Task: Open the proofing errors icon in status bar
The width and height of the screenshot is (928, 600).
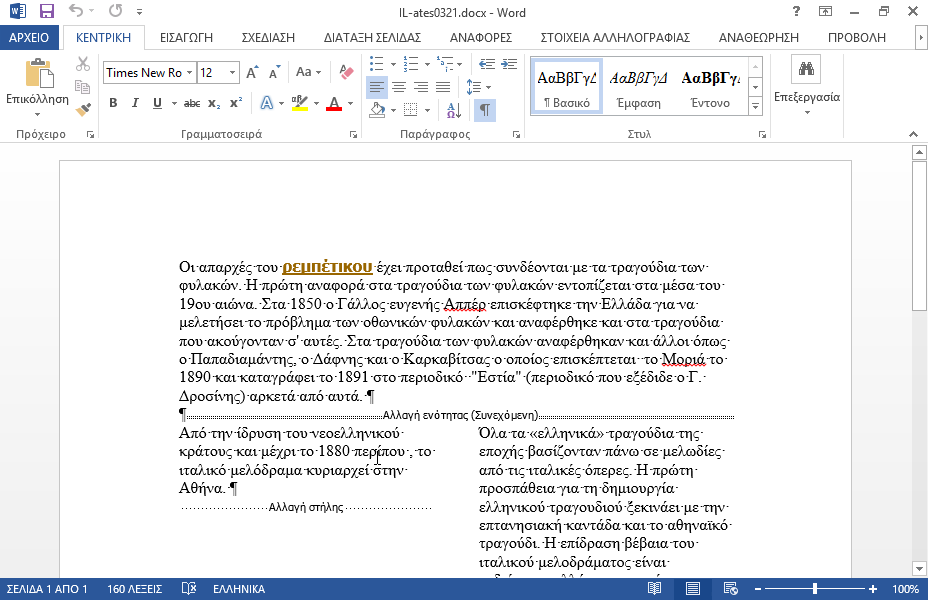Action: click(x=188, y=589)
